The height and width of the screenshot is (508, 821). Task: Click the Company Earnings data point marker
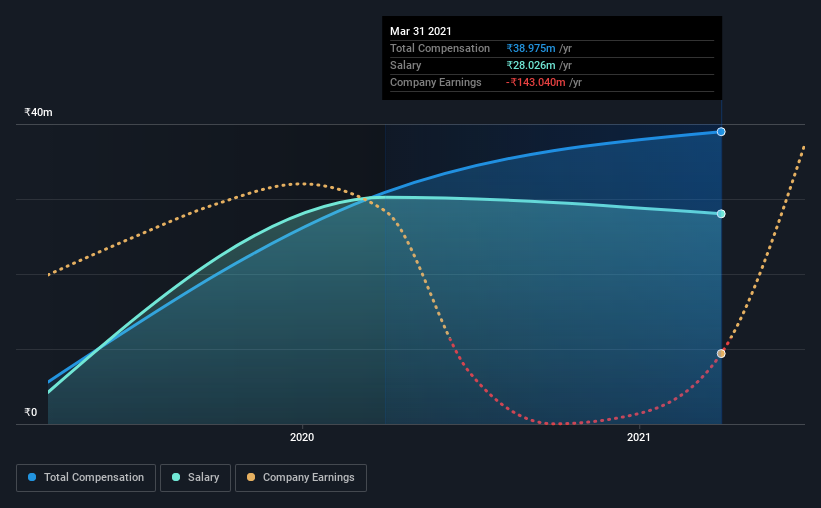(x=721, y=354)
